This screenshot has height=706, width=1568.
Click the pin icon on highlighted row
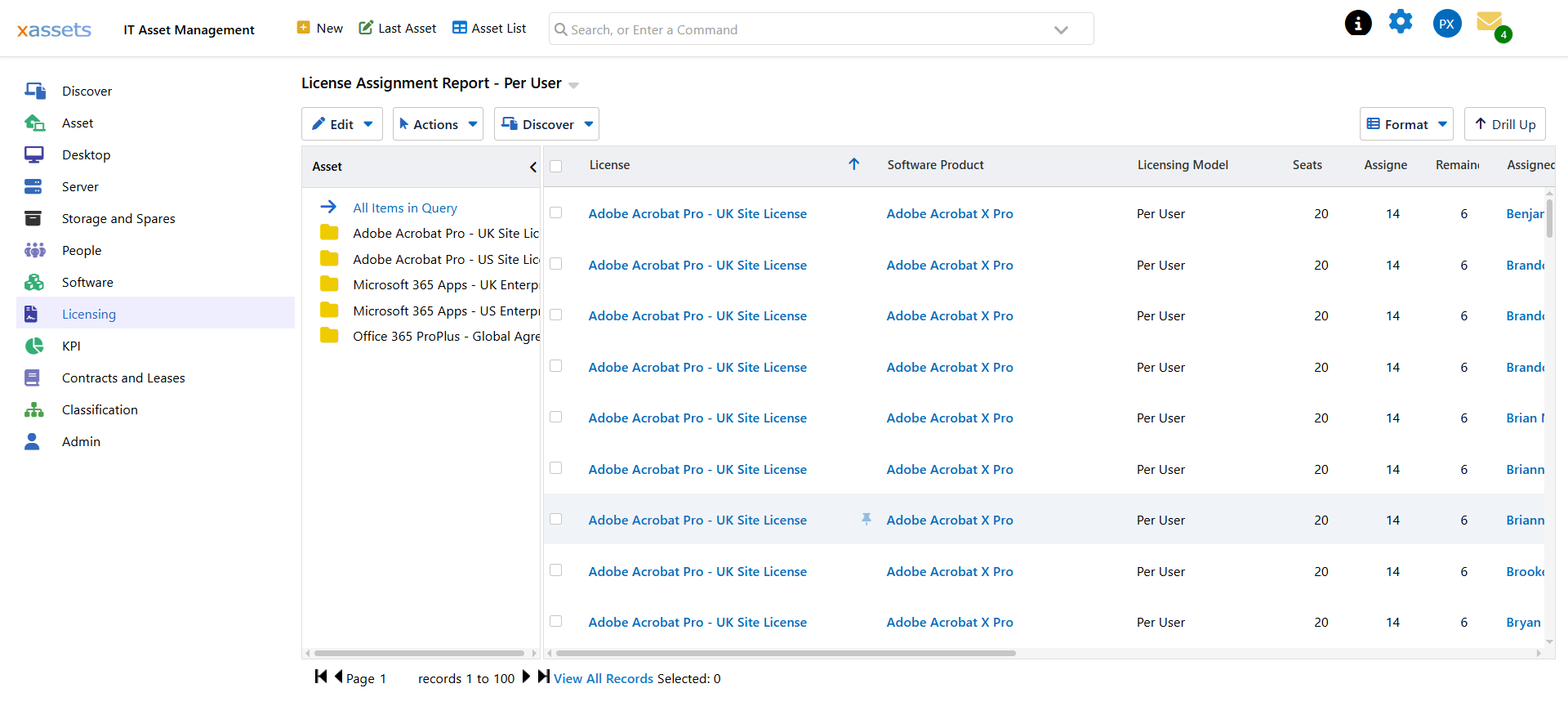pyautogui.click(x=866, y=519)
